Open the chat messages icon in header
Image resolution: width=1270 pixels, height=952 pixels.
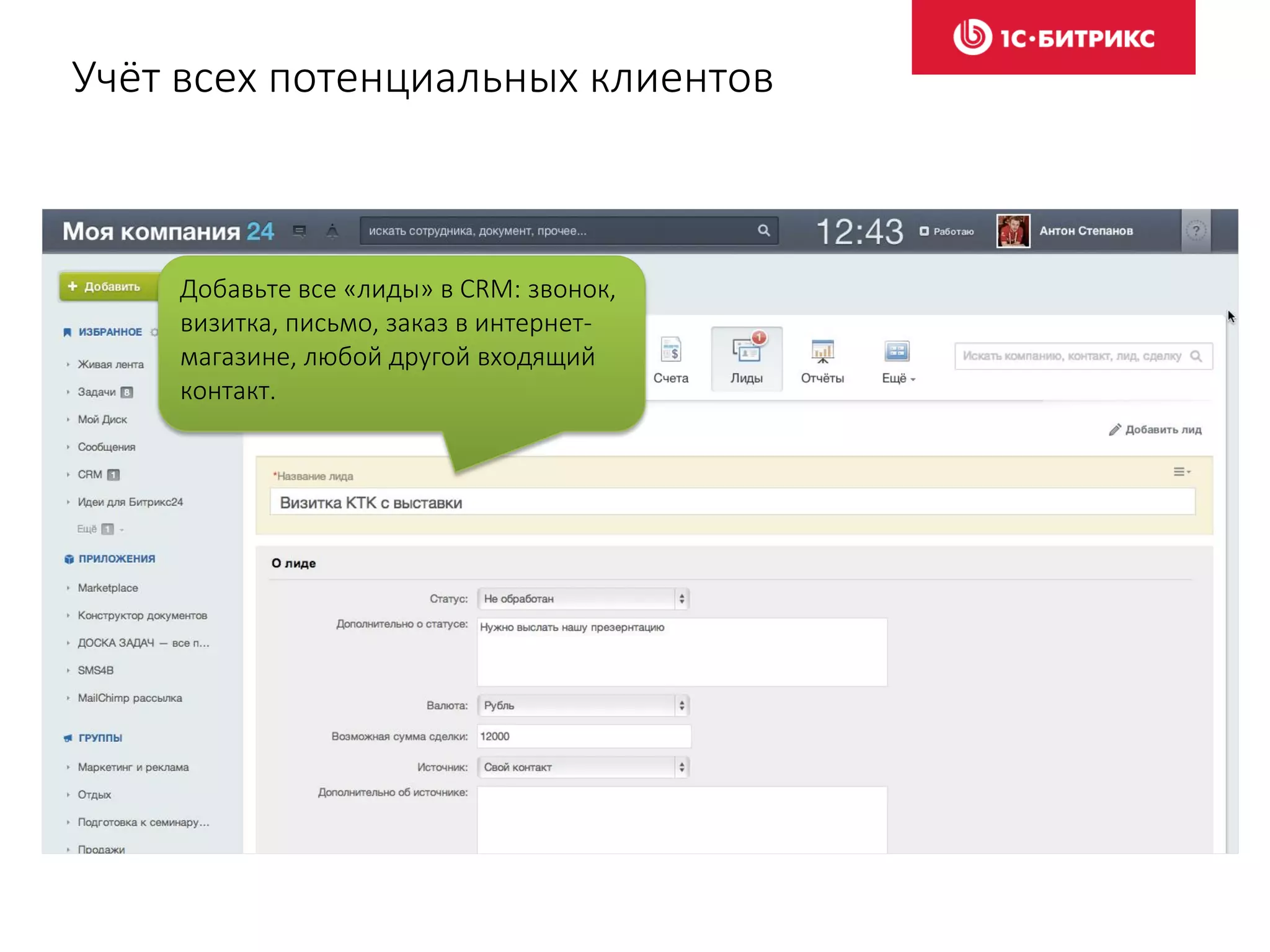(300, 231)
